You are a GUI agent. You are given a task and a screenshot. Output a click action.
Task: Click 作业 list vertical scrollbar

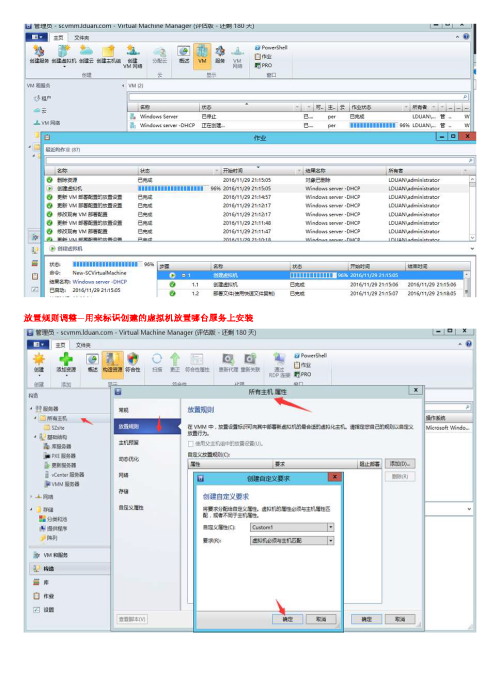click(472, 208)
